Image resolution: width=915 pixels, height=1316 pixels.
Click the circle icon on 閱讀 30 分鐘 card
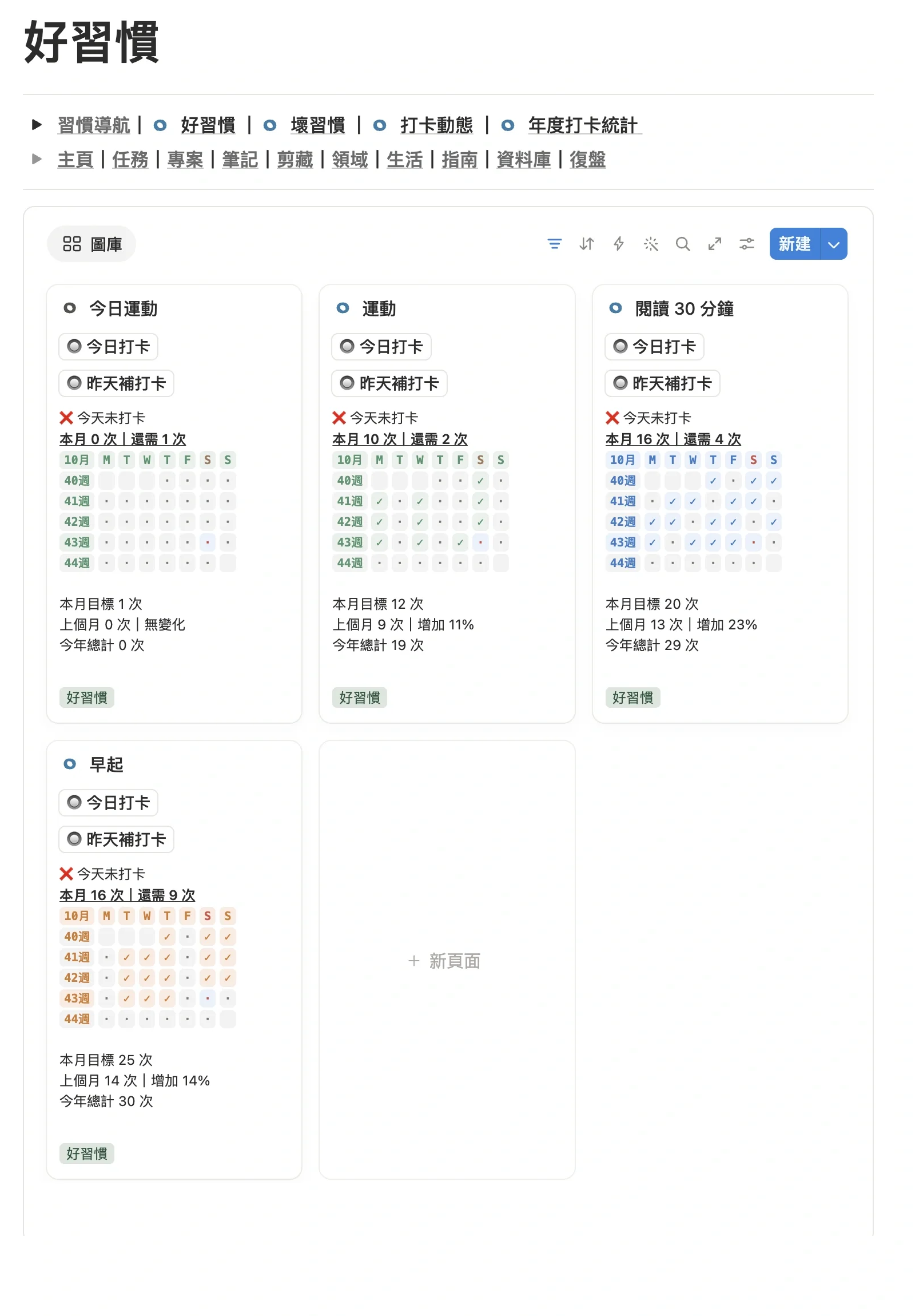[615, 308]
